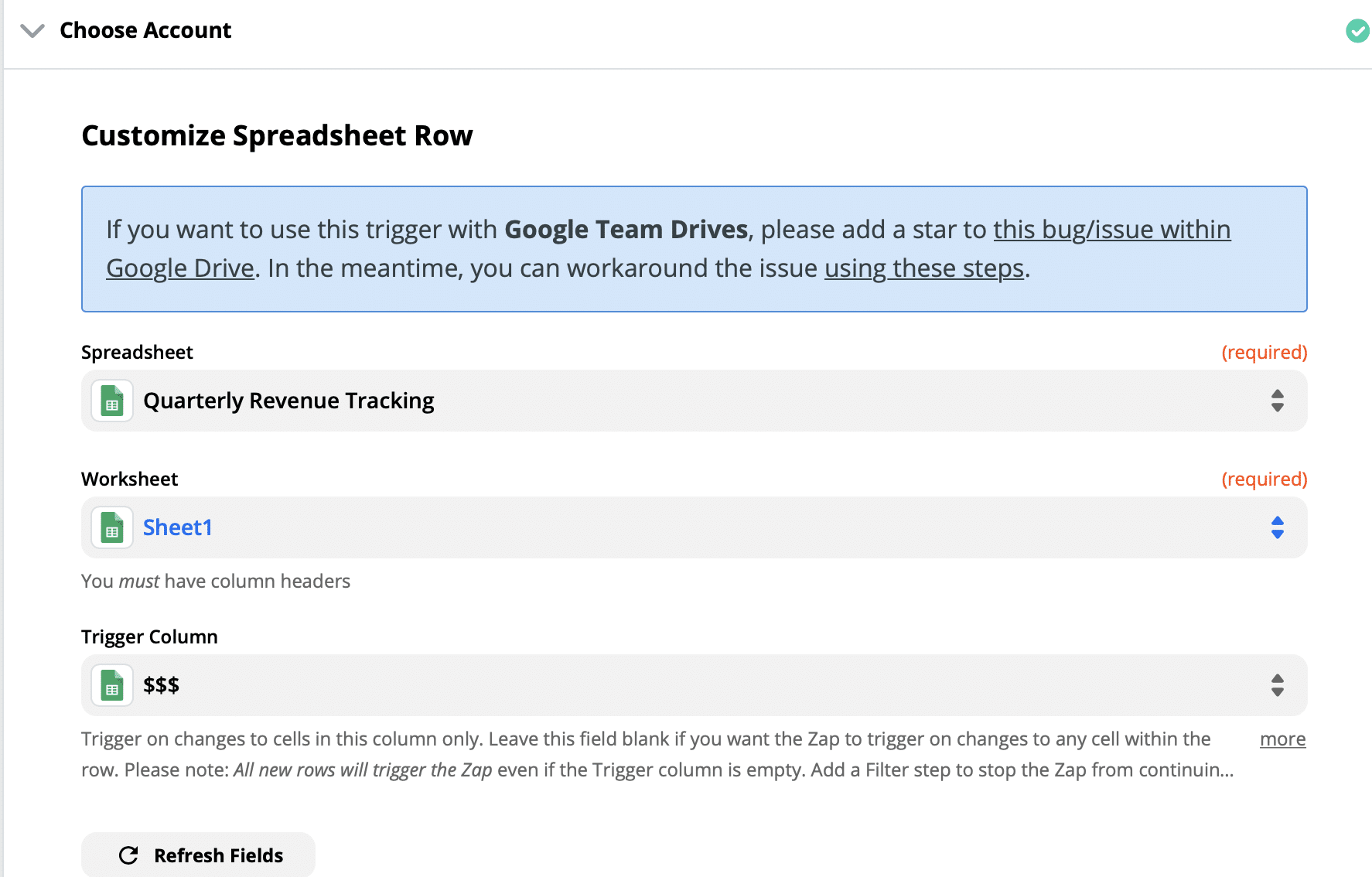This screenshot has width=1372, height=877.
Task: Click the Trigger Column selector arrows
Action: 1277,685
